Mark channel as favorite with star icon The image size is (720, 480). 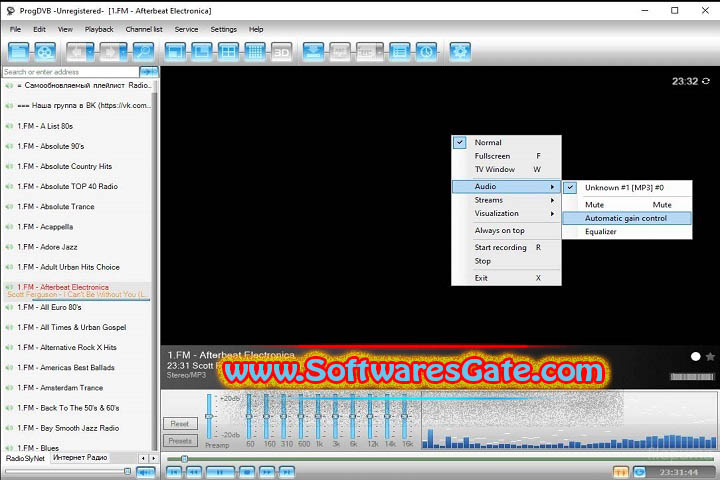pos(710,356)
